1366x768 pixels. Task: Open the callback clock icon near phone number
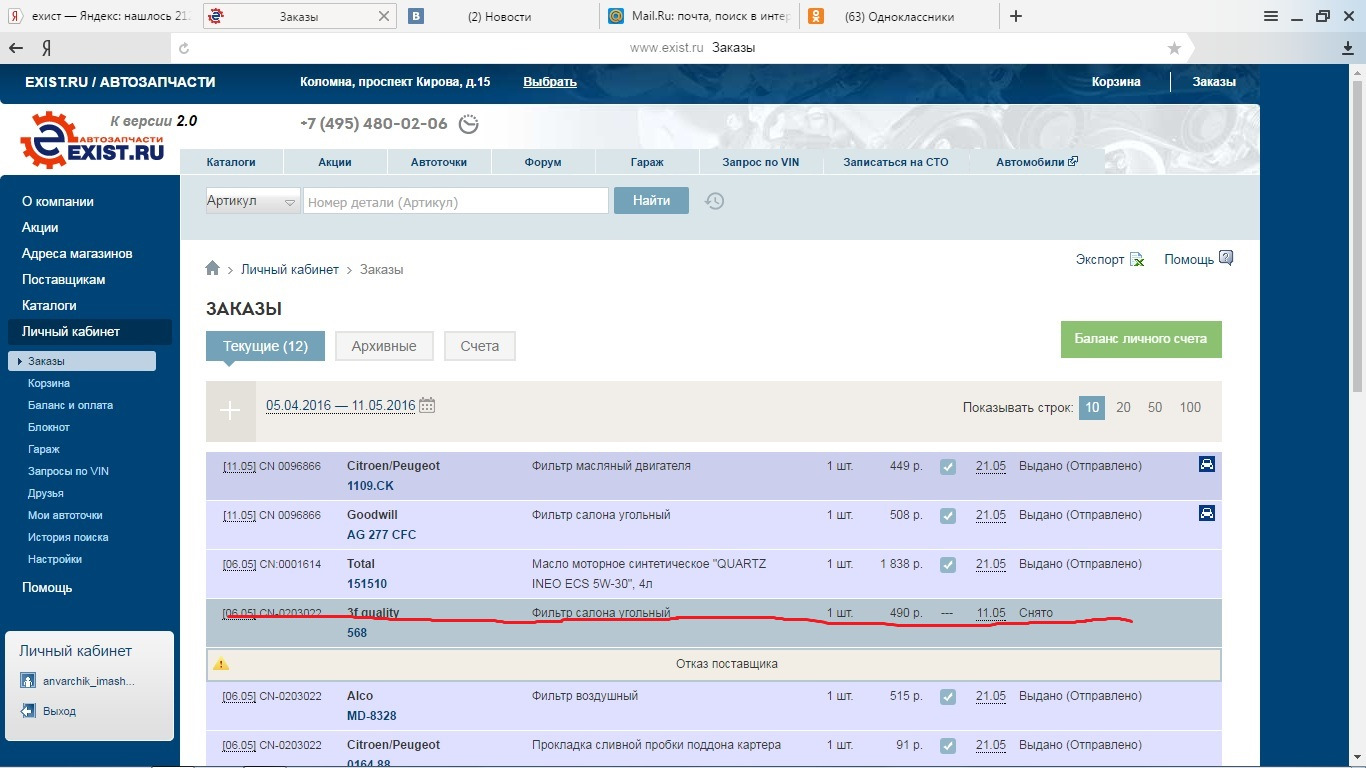click(x=468, y=124)
